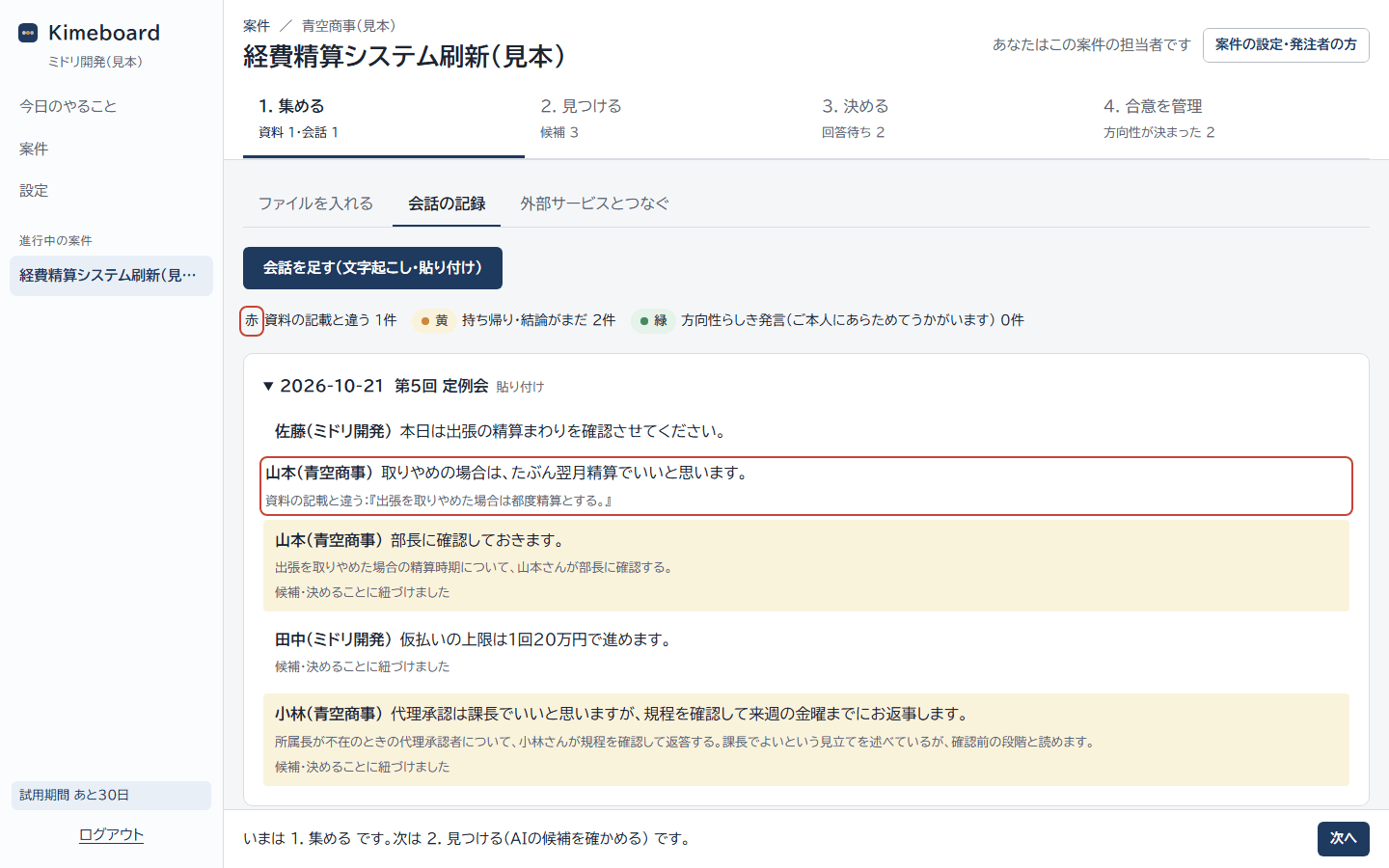Click 候補・決めることに紐づけました under 小林 line
The image size is (1389, 868).
pyautogui.click(x=362, y=767)
